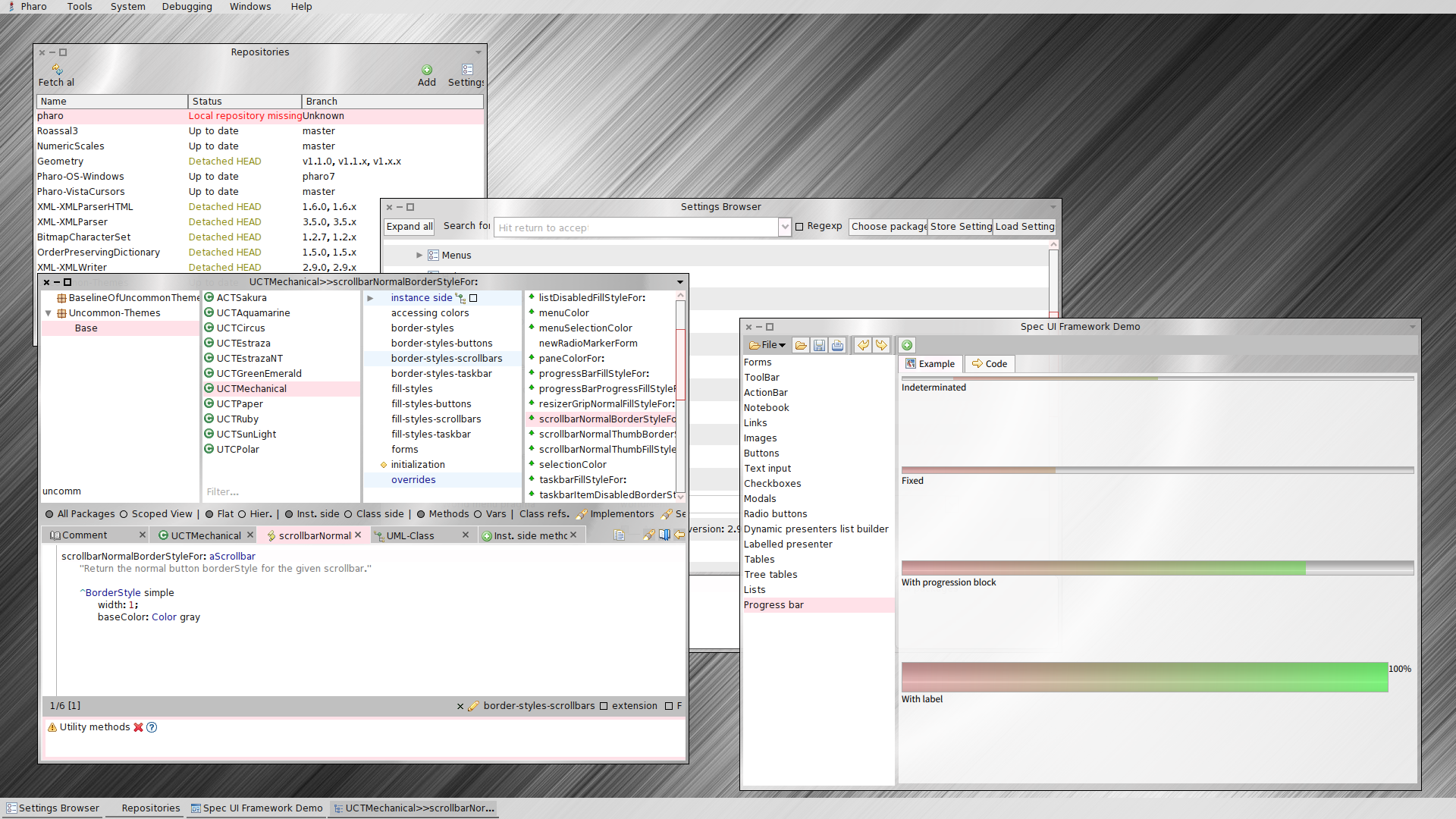Click the Expand All button in Settings Browser
Image resolution: width=1456 pixels, height=819 pixels.
(409, 226)
